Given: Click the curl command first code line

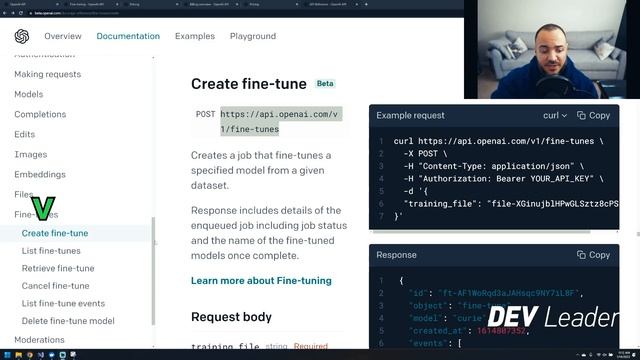Looking at the screenshot, I should [x=498, y=141].
